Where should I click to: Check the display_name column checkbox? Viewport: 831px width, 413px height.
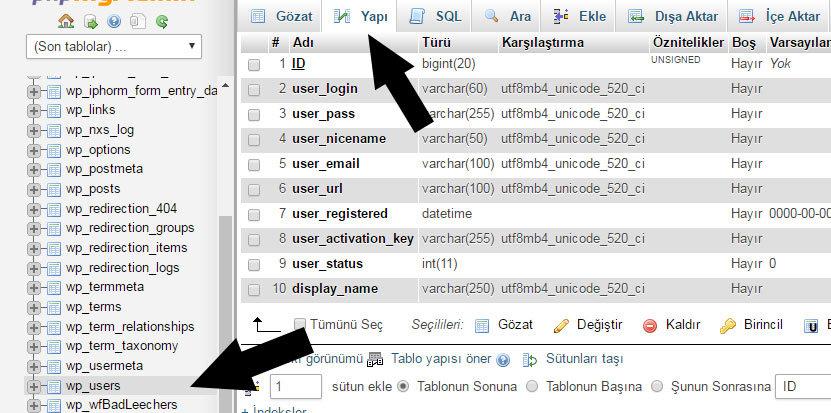point(254,289)
